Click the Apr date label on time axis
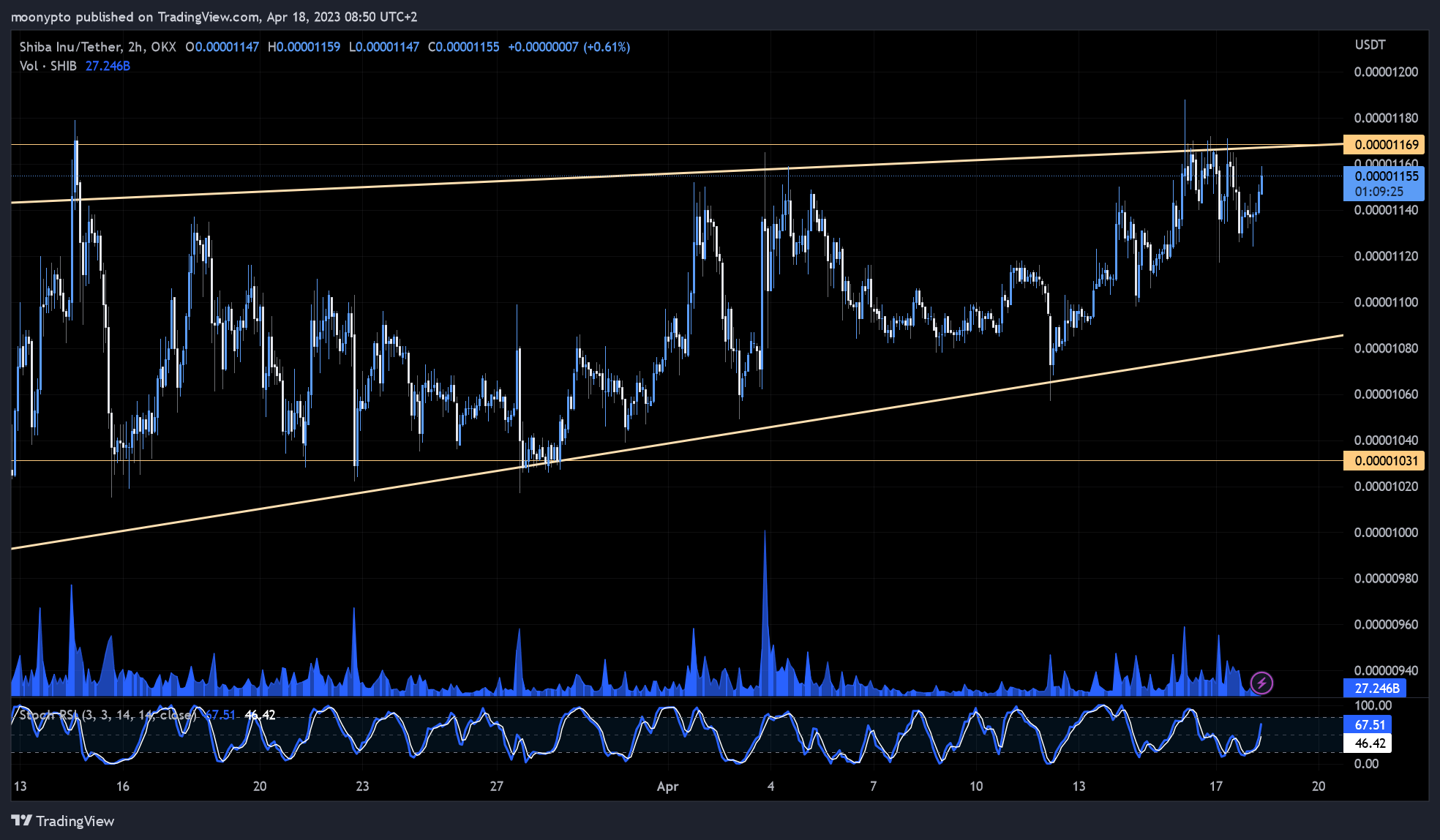1440x840 pixels. coord(667,787)
